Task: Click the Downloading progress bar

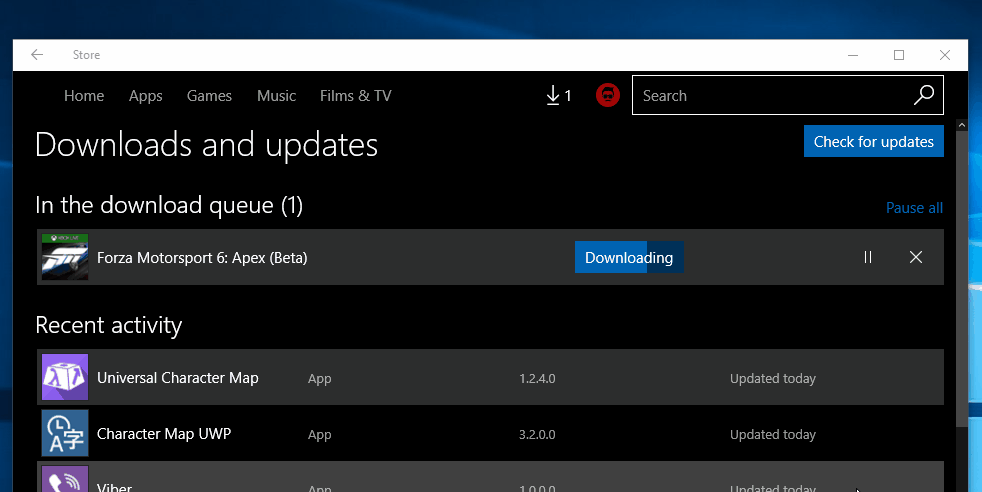Action: point(629,257)
